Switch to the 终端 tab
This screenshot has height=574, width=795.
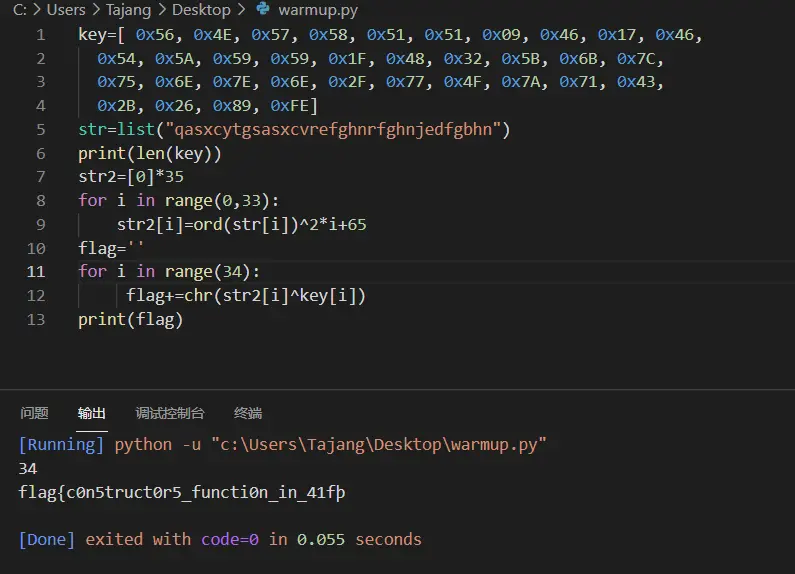[x=247, y=413]
